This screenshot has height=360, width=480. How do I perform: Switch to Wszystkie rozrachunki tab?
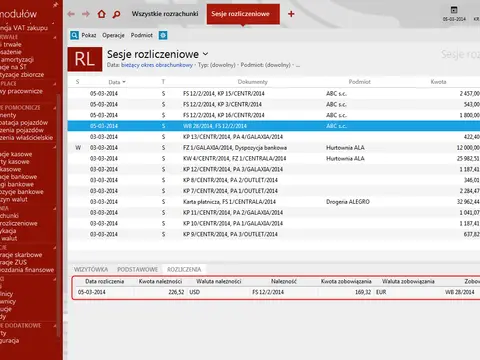coord(165,14)
